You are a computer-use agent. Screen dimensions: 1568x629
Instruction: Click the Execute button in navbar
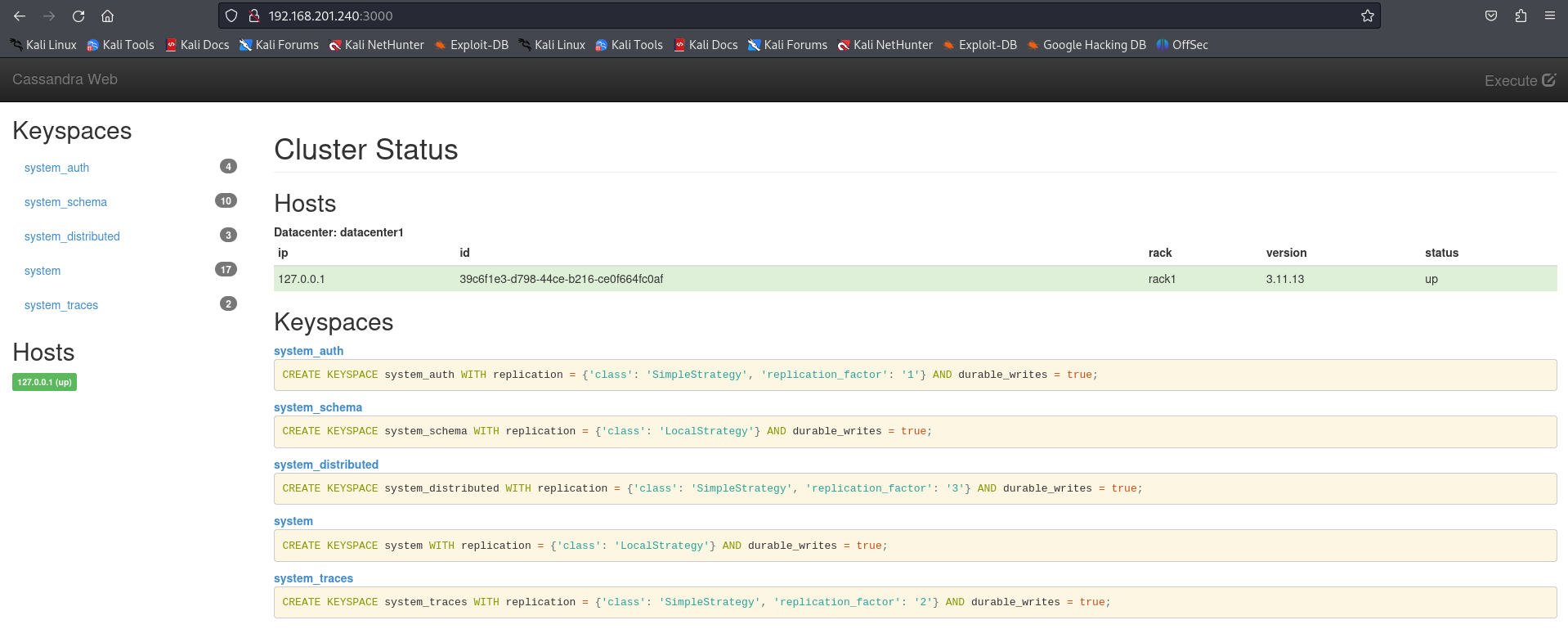coord(1520,80)
